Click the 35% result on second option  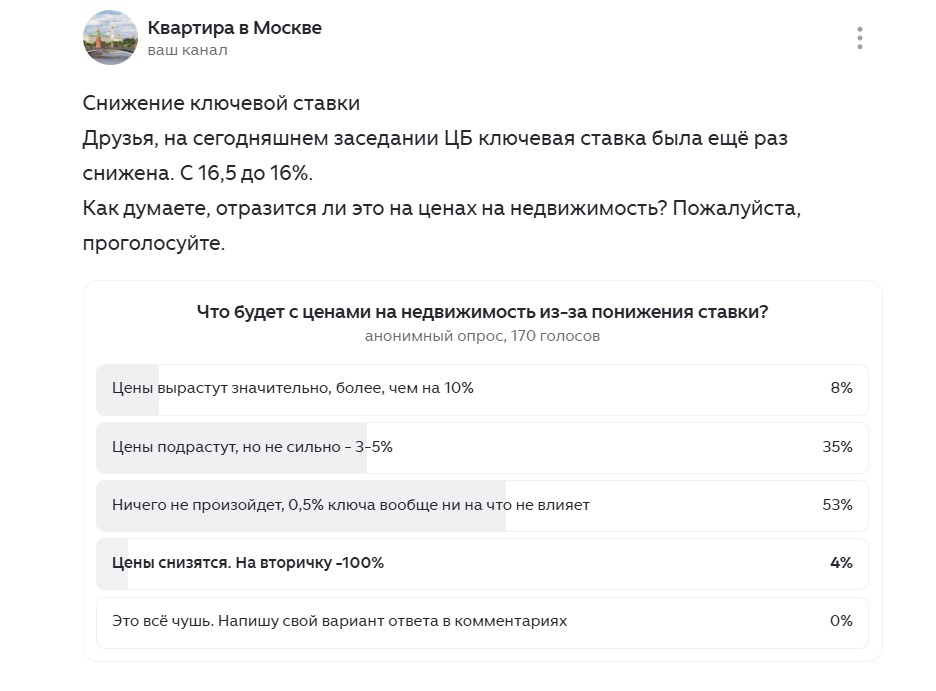839,448
